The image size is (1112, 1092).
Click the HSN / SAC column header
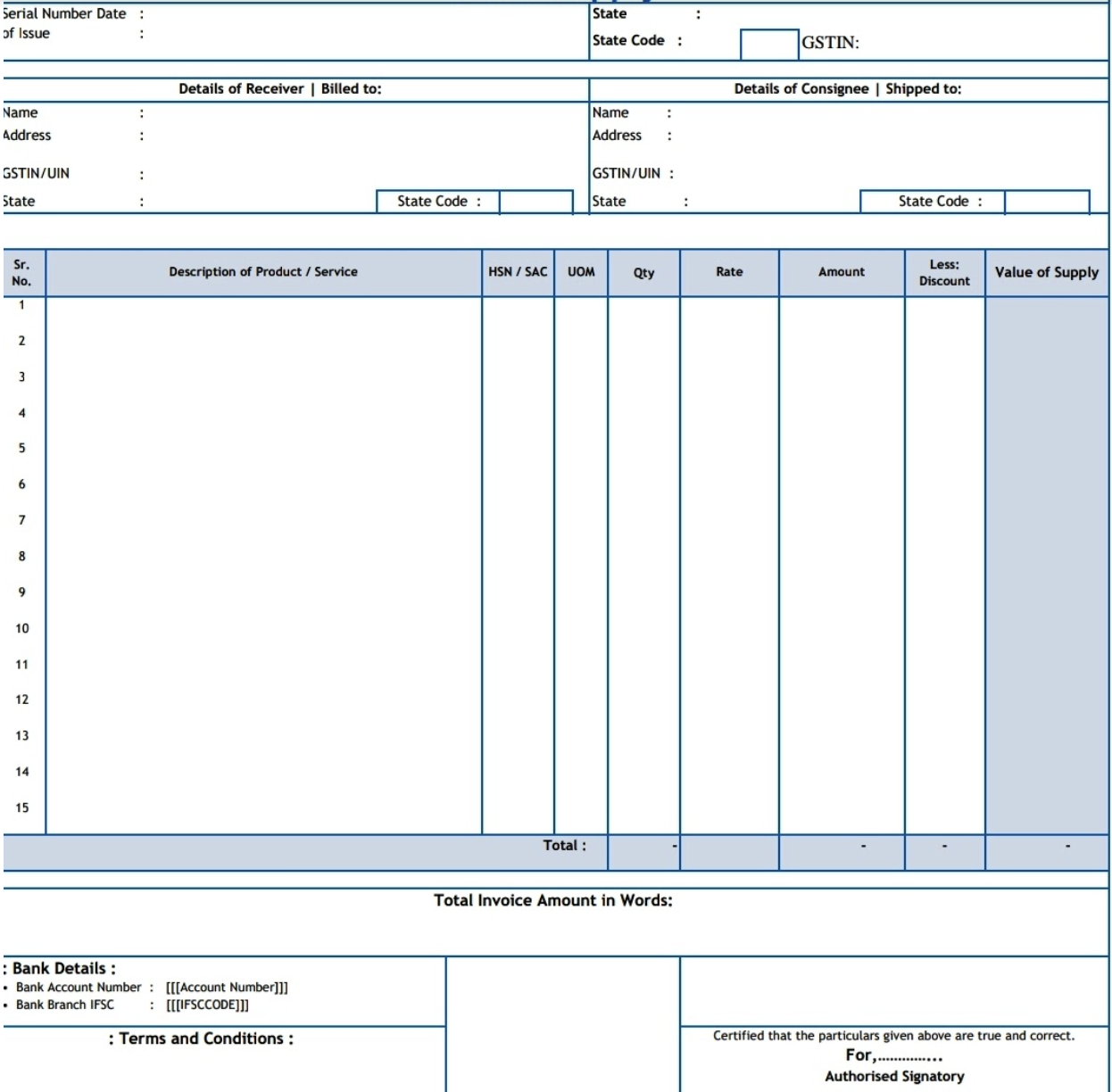[517, 271]
